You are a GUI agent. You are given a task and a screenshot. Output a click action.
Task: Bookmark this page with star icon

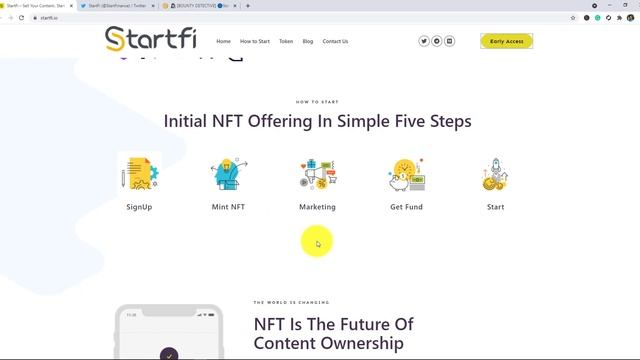[x=573, y=18]
